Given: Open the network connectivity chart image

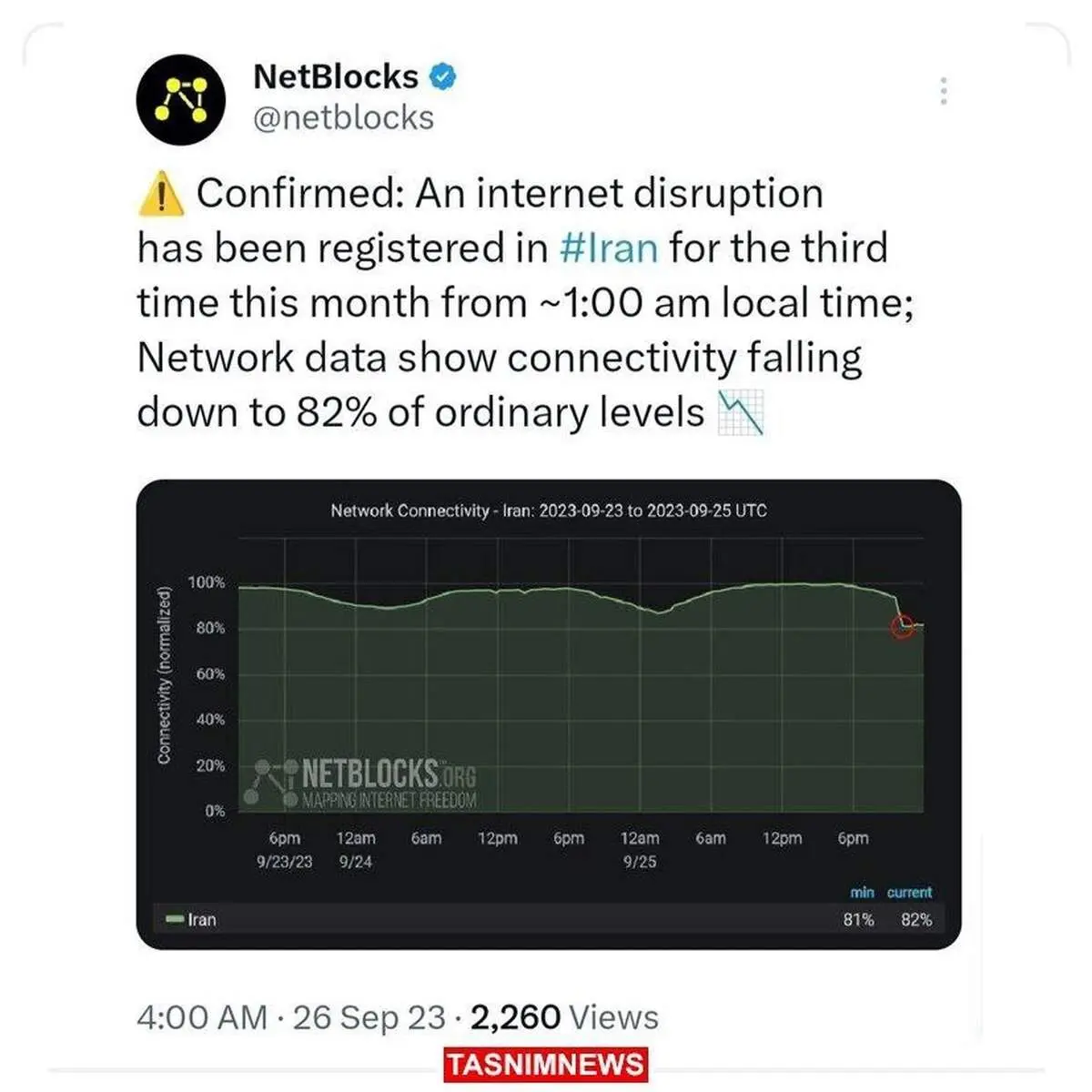Looking at the screenshot, I should point(549,714).
